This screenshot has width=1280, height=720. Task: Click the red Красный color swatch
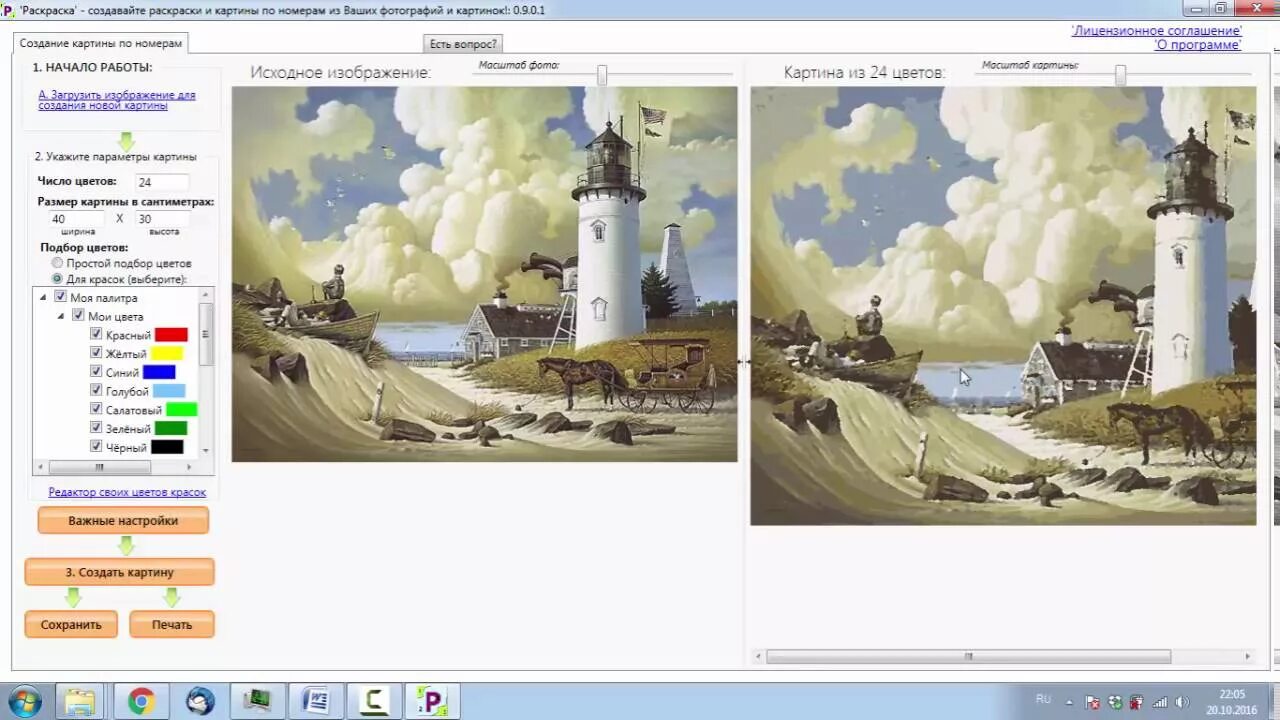(171, 335)
